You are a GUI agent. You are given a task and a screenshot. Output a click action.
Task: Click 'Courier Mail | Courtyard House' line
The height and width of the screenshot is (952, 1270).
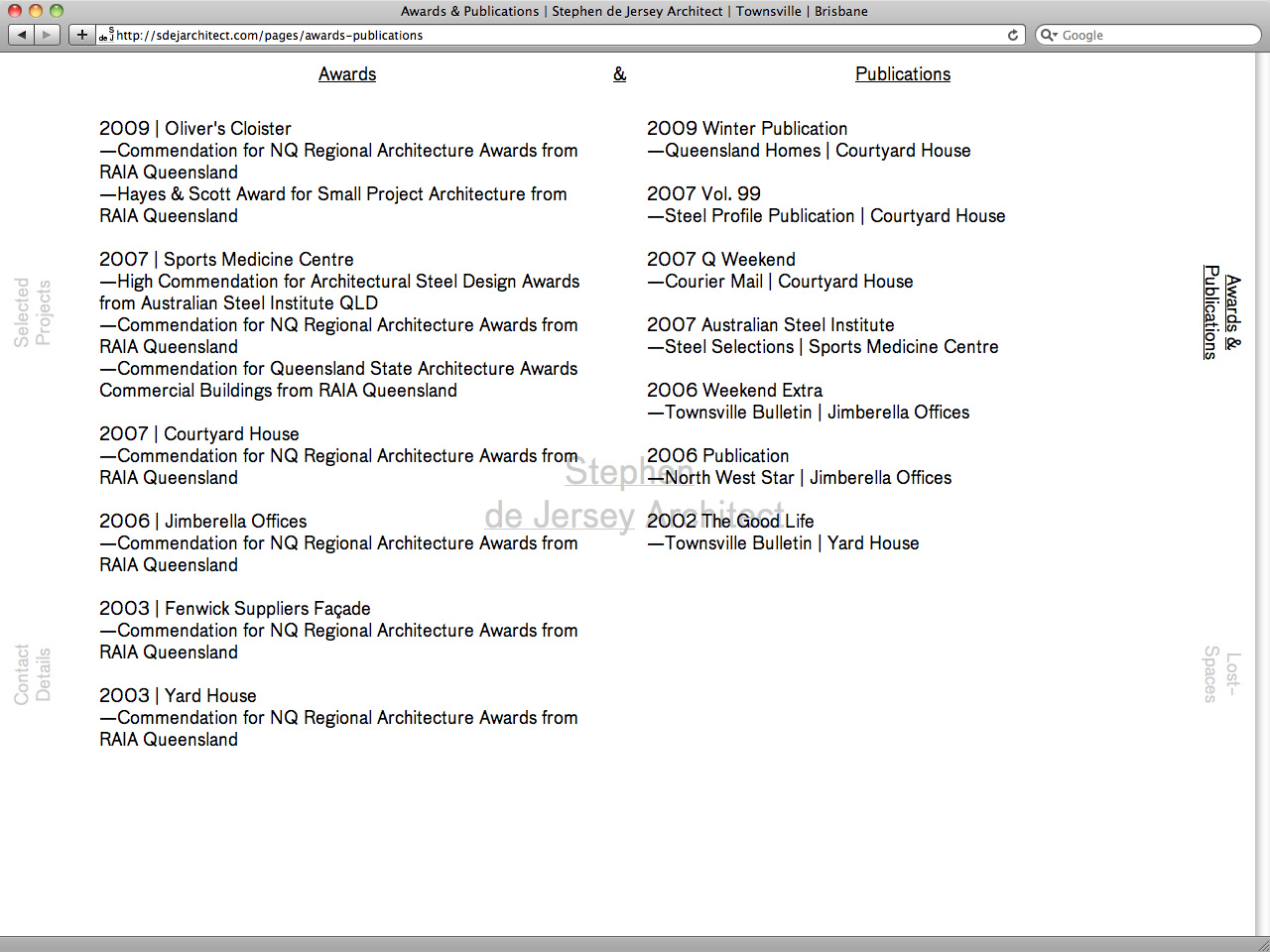pyautogui.click(x=780, y=282)
